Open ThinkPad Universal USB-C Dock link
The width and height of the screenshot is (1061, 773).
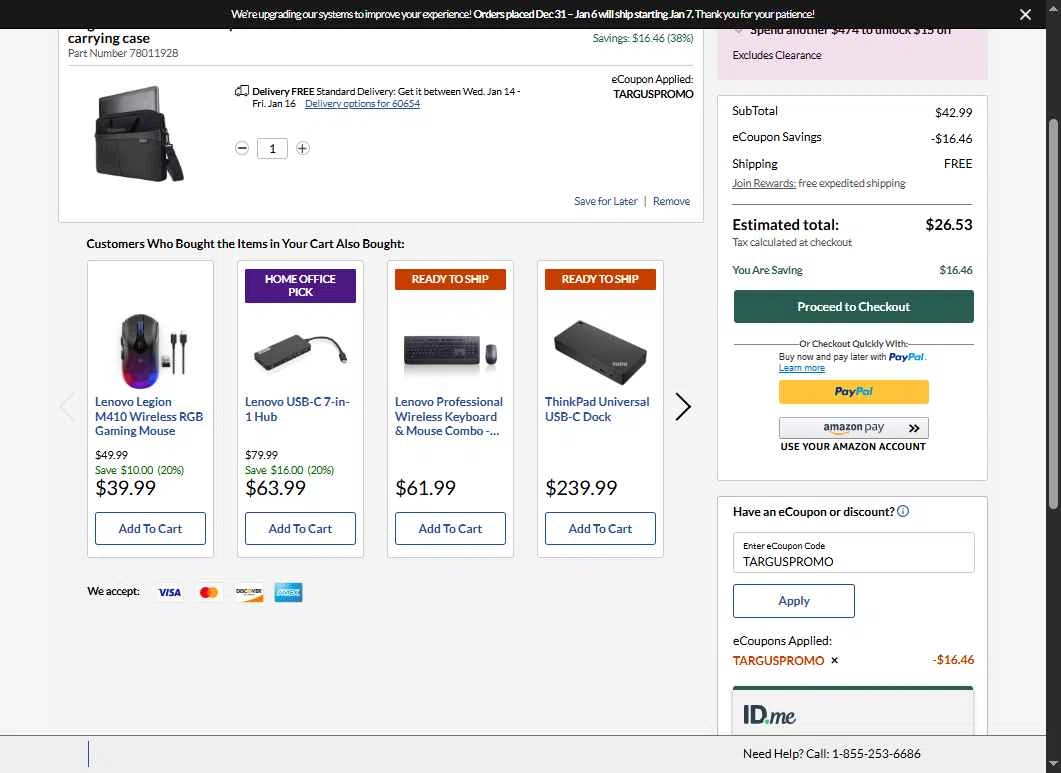(597, 409)
